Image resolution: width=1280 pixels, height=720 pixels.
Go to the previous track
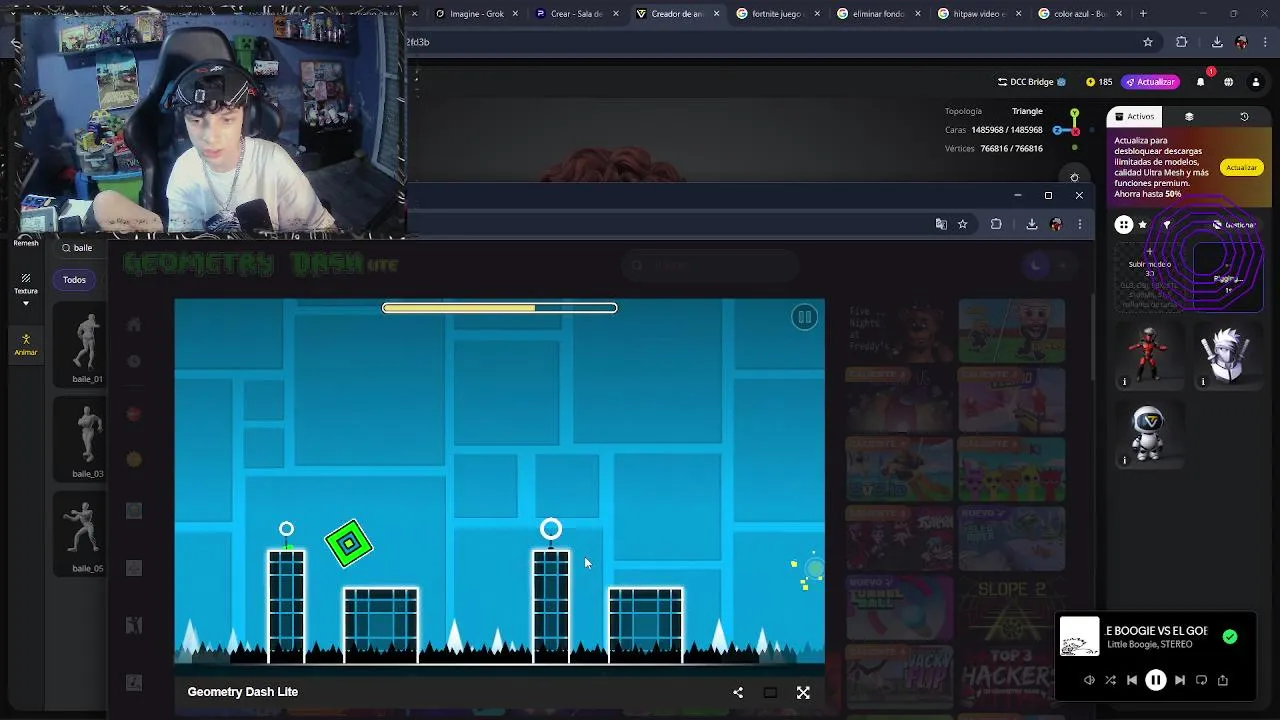click(1132, 680)
